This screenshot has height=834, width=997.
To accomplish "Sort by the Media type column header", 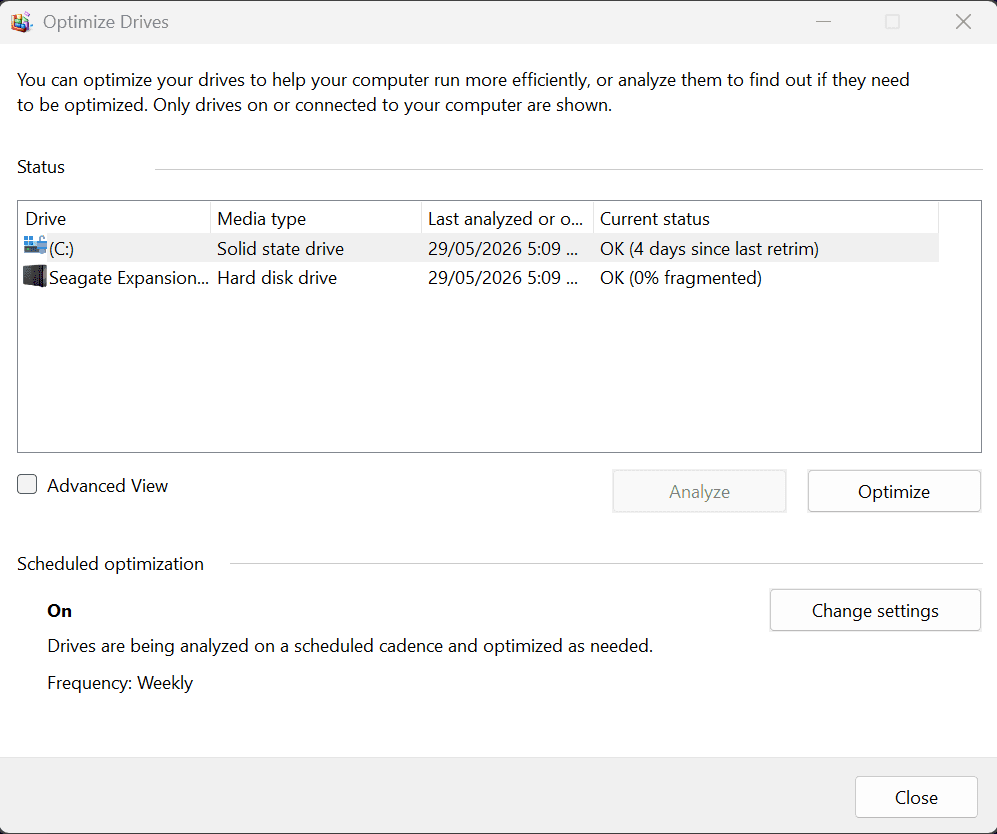I will click(316, 218).
